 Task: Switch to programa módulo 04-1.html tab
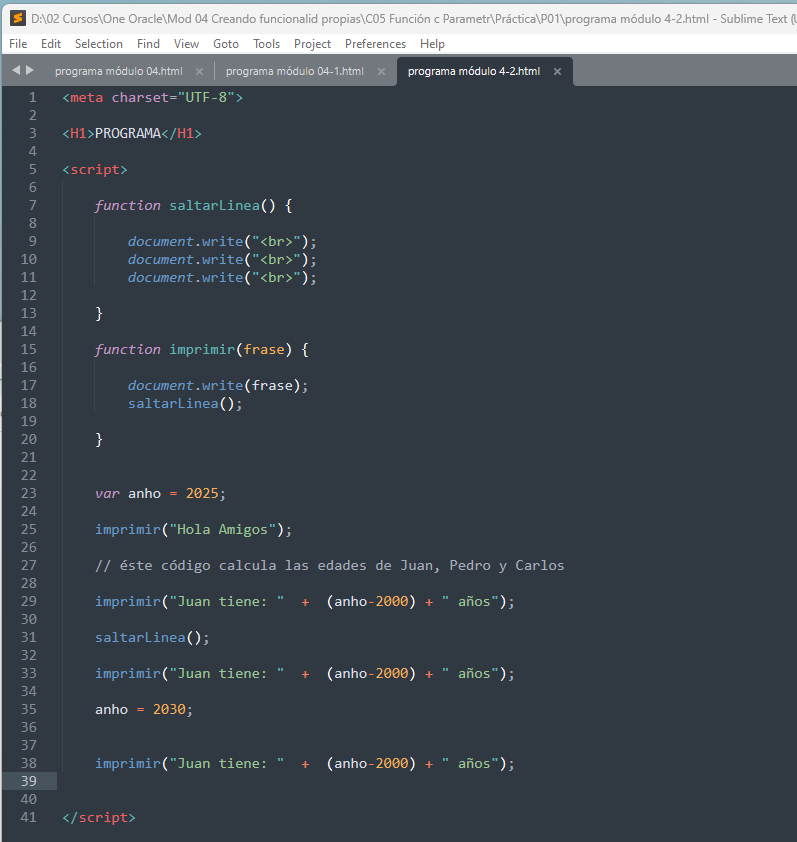[x=294, y=71]
